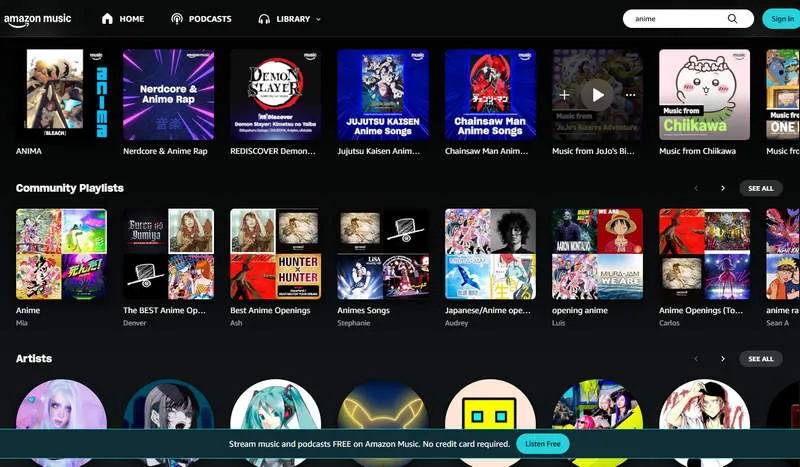Viewport: 800px width, 467px height.
Task: Open the Podcasts tab
Action: tap(201, 19)
